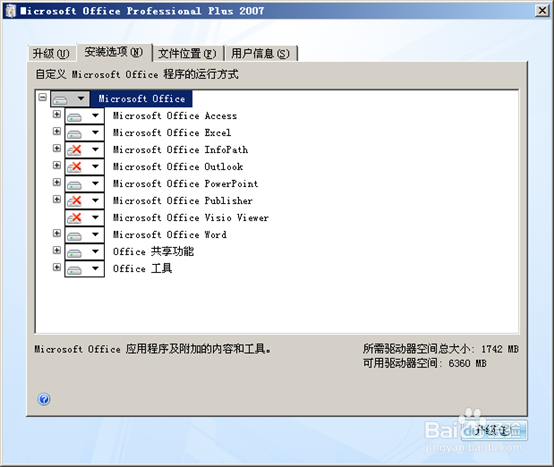
Task: Open install-state dropdown for Office 工具
Action: (84, 268)
